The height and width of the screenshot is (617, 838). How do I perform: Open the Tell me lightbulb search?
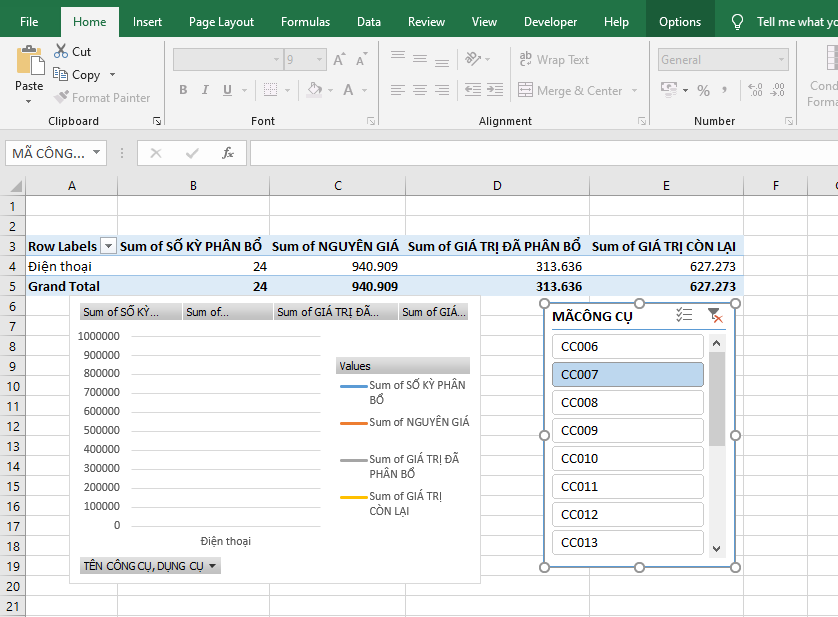738,22
